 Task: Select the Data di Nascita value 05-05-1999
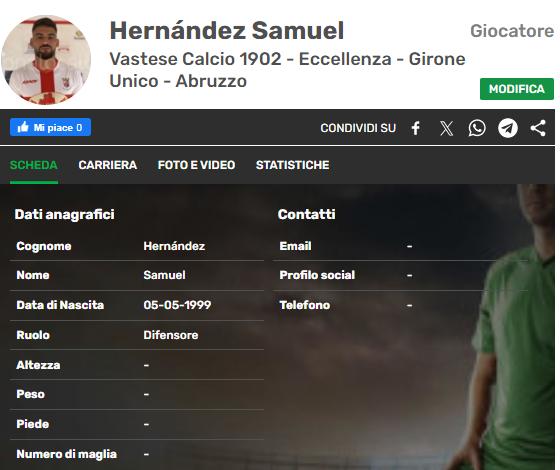(x=177, y=305)
